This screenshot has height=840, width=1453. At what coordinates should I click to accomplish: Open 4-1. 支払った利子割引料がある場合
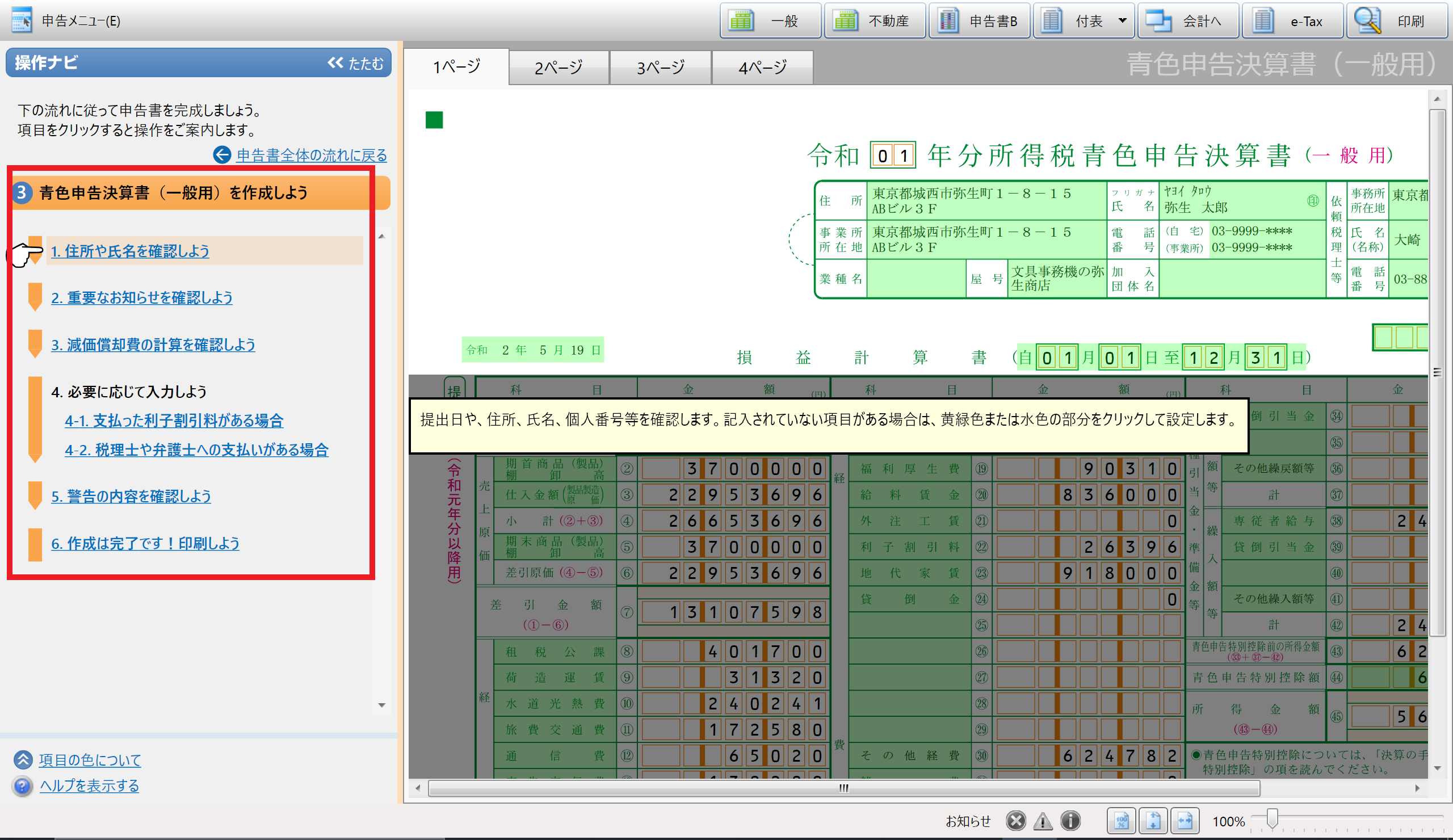pos(174,421)
